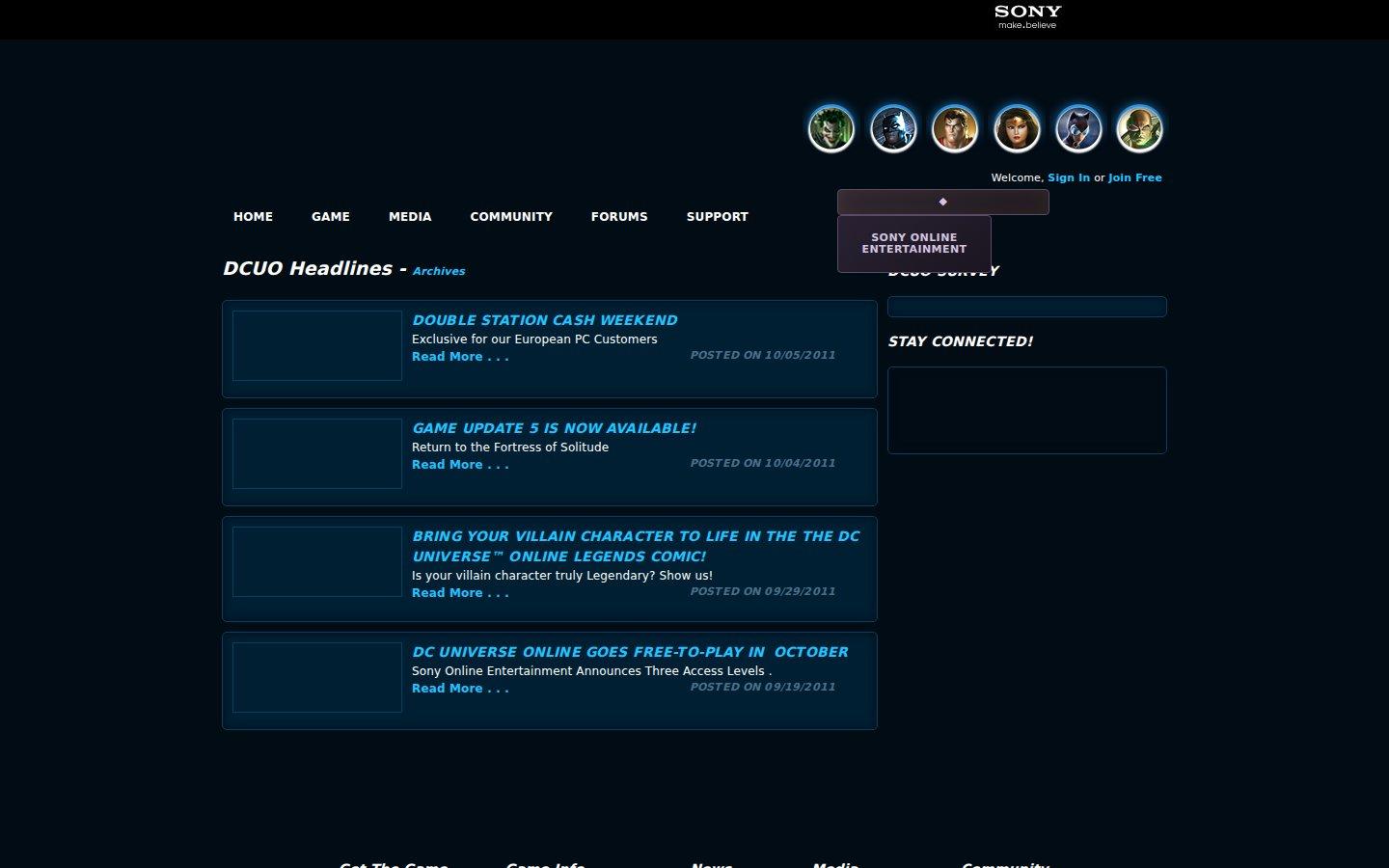Viewport: 1389px width, 868px height.
Task: Click the POSTED ON 09/29/2011 date text
Action: 763,591
